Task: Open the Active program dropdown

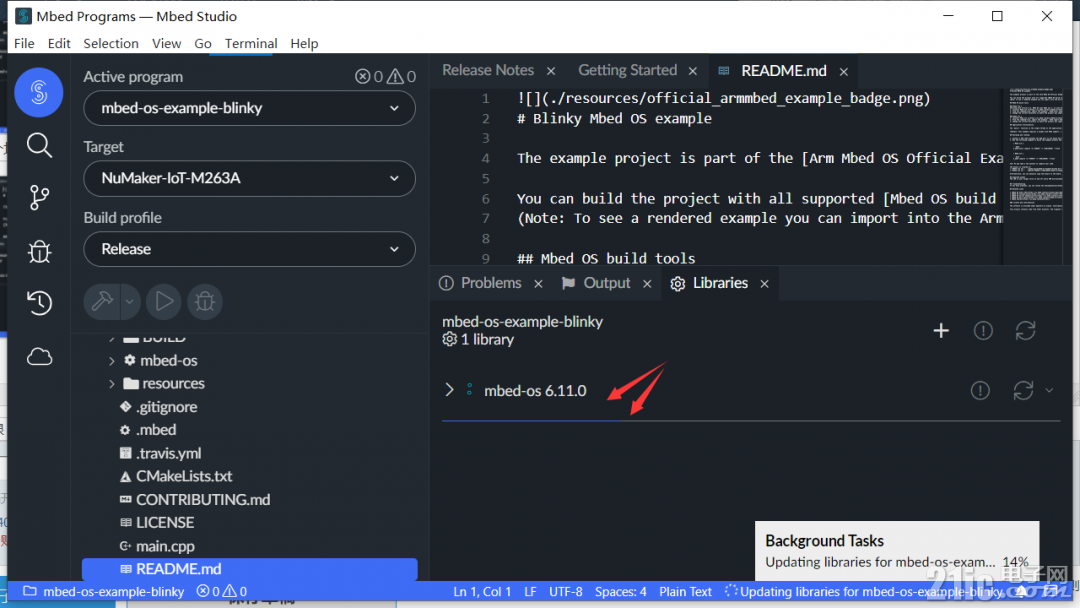Action: tap(249, 108)
